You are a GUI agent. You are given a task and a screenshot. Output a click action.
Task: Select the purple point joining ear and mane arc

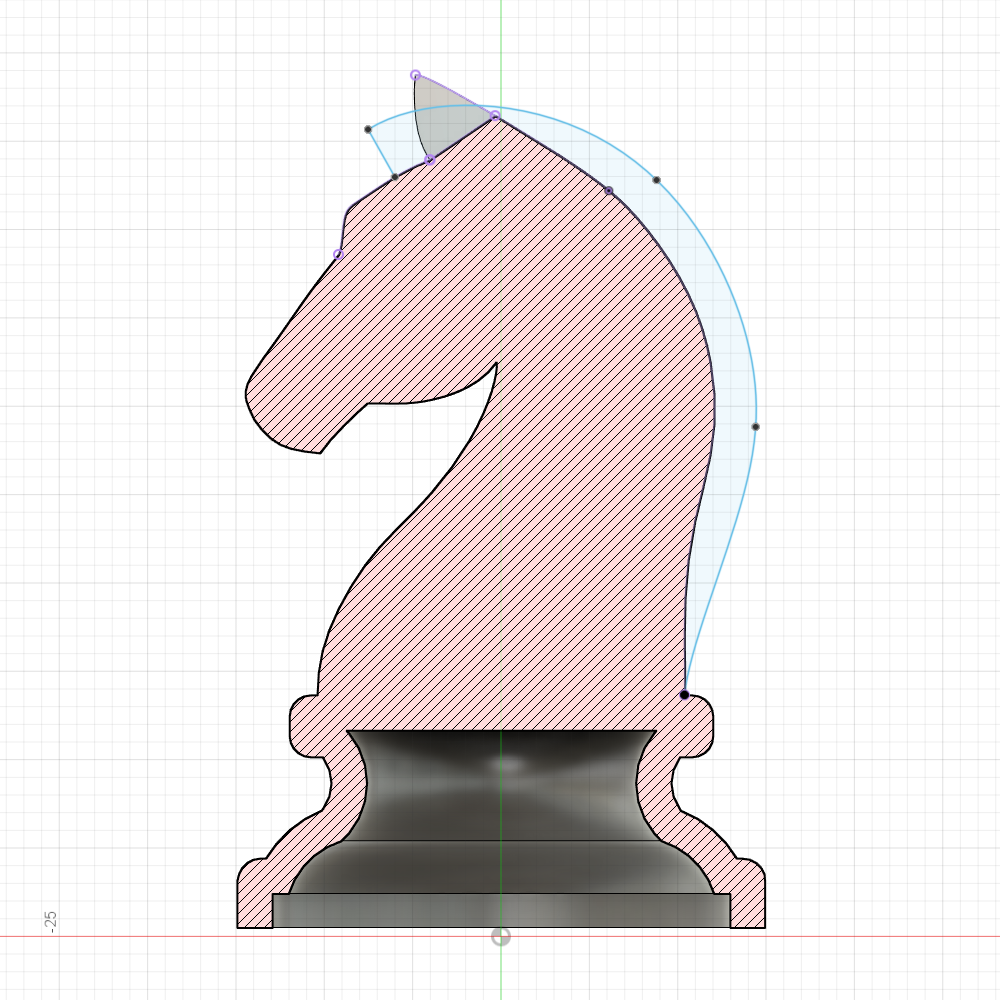(x=495, y=115)
